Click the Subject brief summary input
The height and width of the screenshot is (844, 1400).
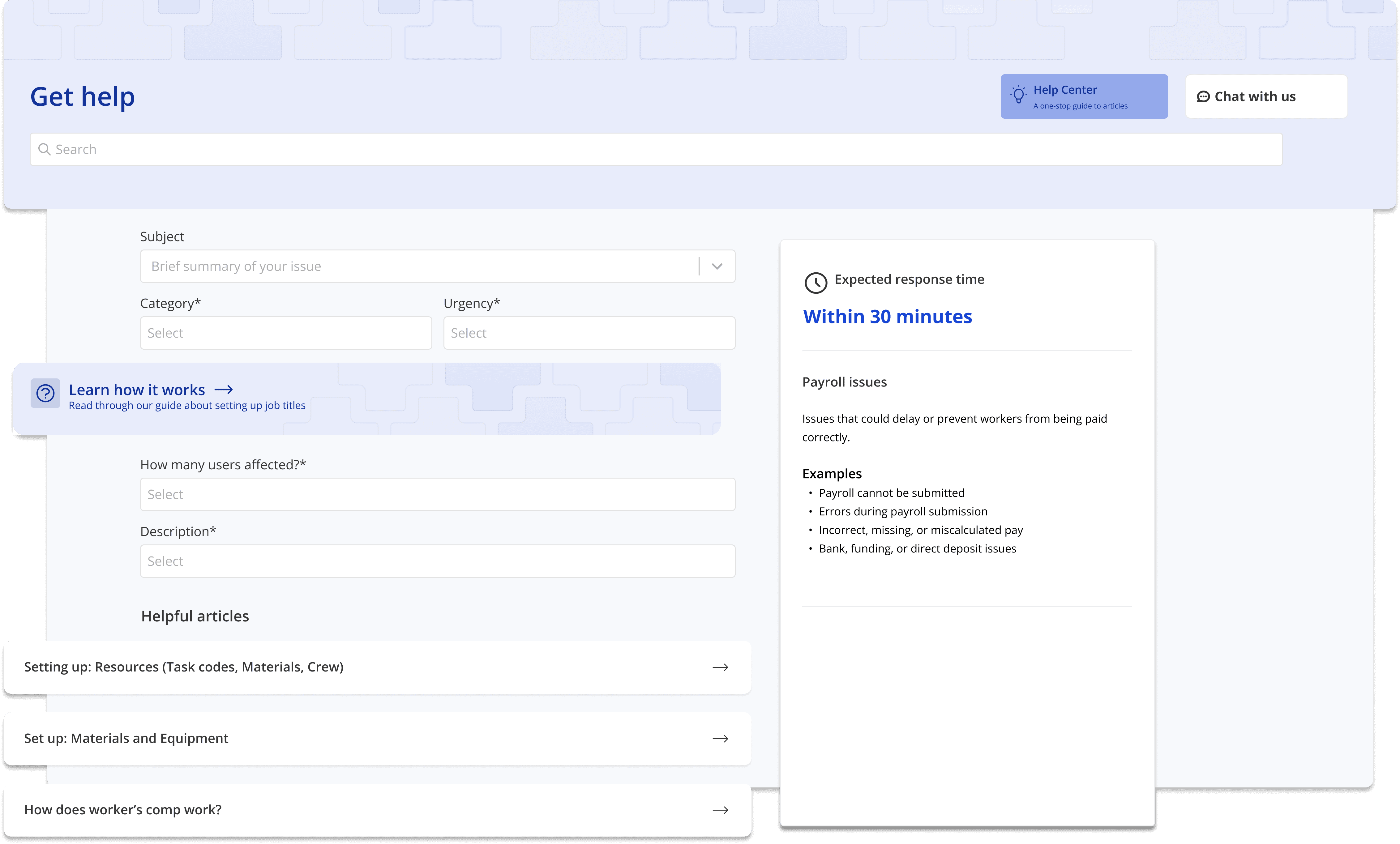(417, 266)
